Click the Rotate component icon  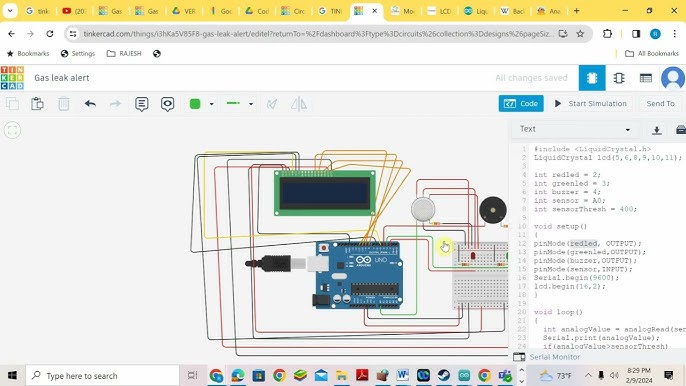(272, 104)
